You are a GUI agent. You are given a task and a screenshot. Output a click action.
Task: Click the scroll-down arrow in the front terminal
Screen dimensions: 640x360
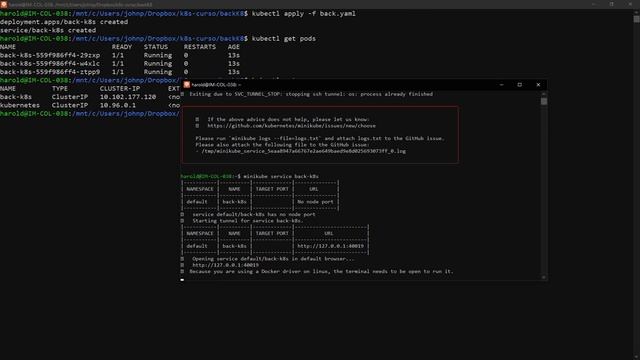pyautogui.click(x=544, y=277)
